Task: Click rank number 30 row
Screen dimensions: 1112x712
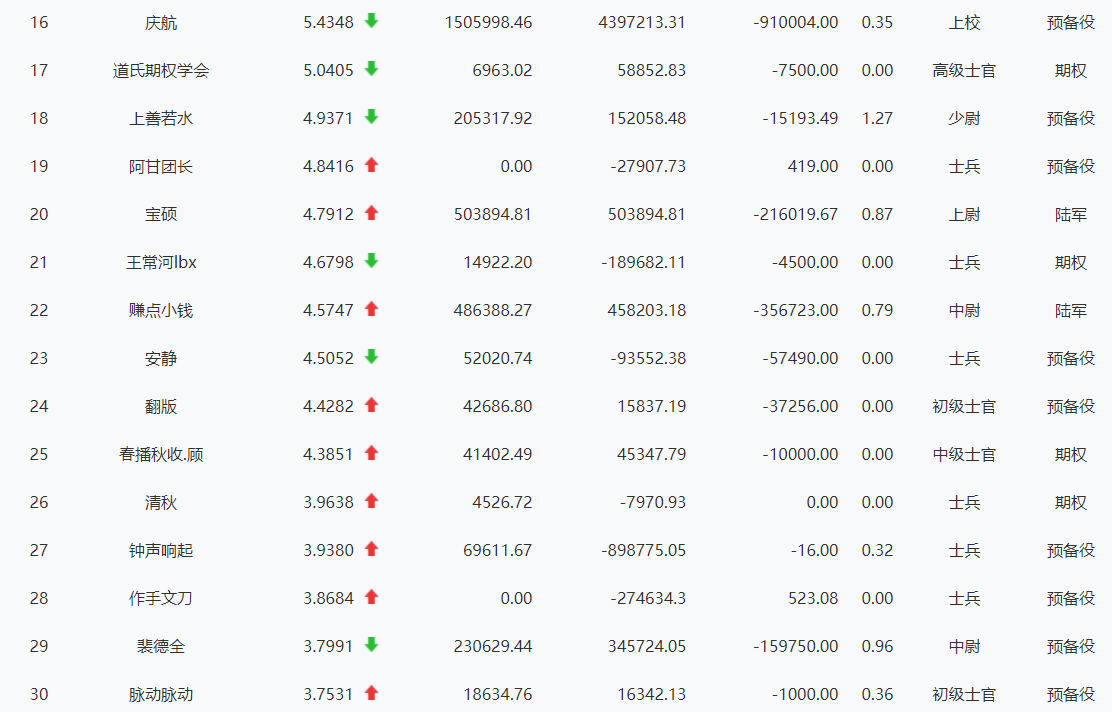Action: tap(39, 694)
